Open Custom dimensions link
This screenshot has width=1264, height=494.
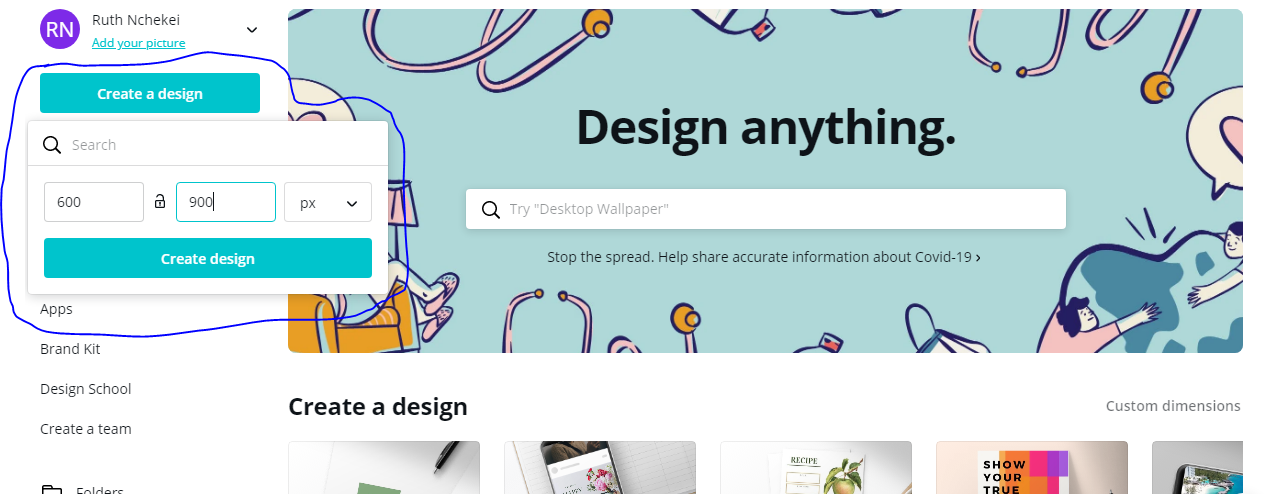(1173, 406)
